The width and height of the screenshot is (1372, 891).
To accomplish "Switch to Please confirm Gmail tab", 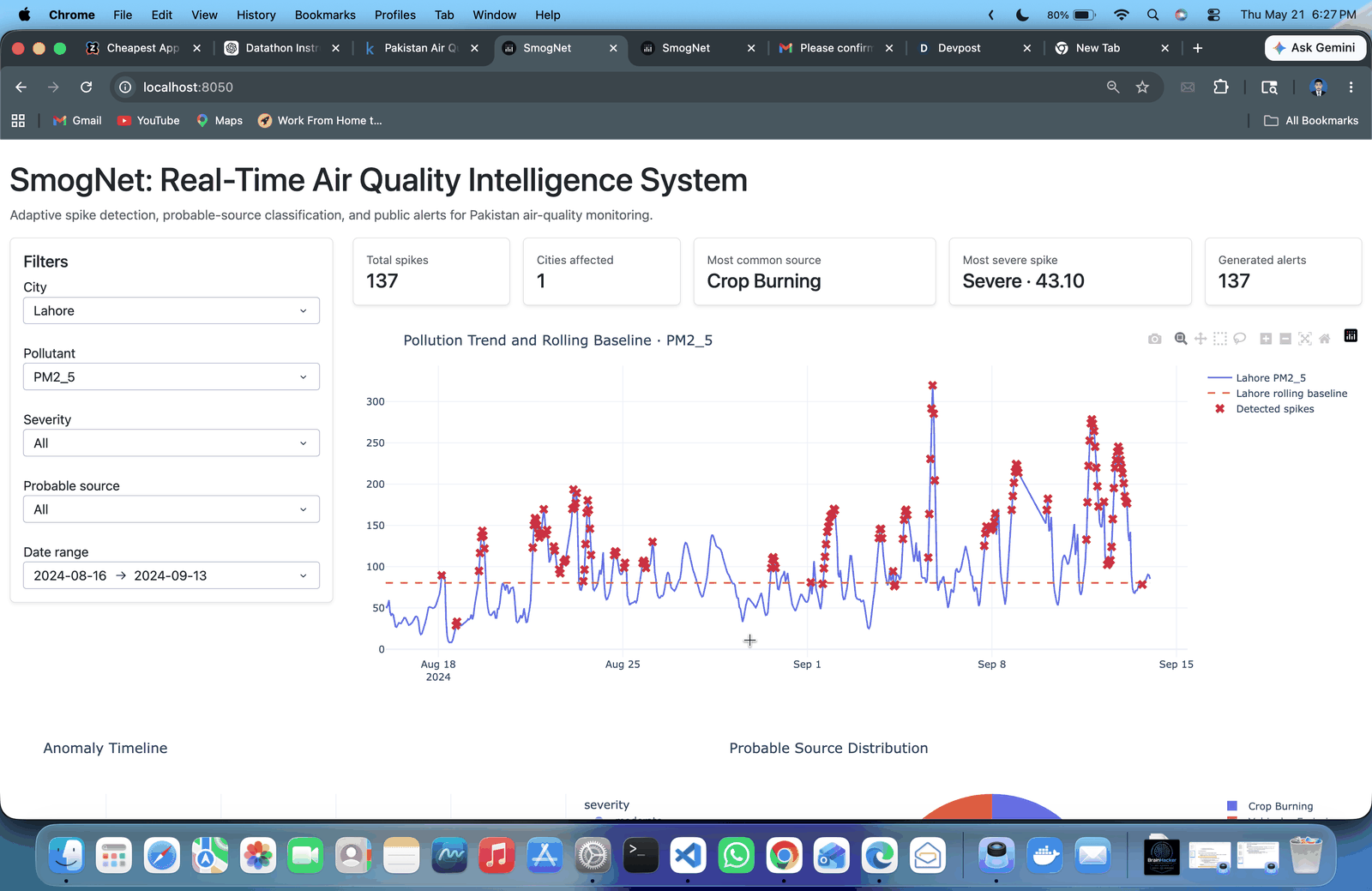I will pyautogui.click(x=835, y=48).
